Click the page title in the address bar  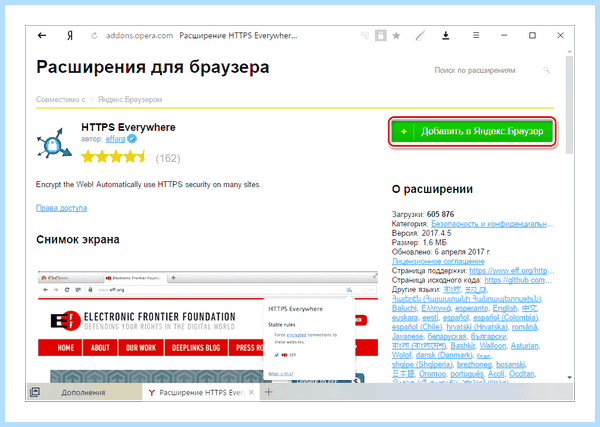click(238, 36)
